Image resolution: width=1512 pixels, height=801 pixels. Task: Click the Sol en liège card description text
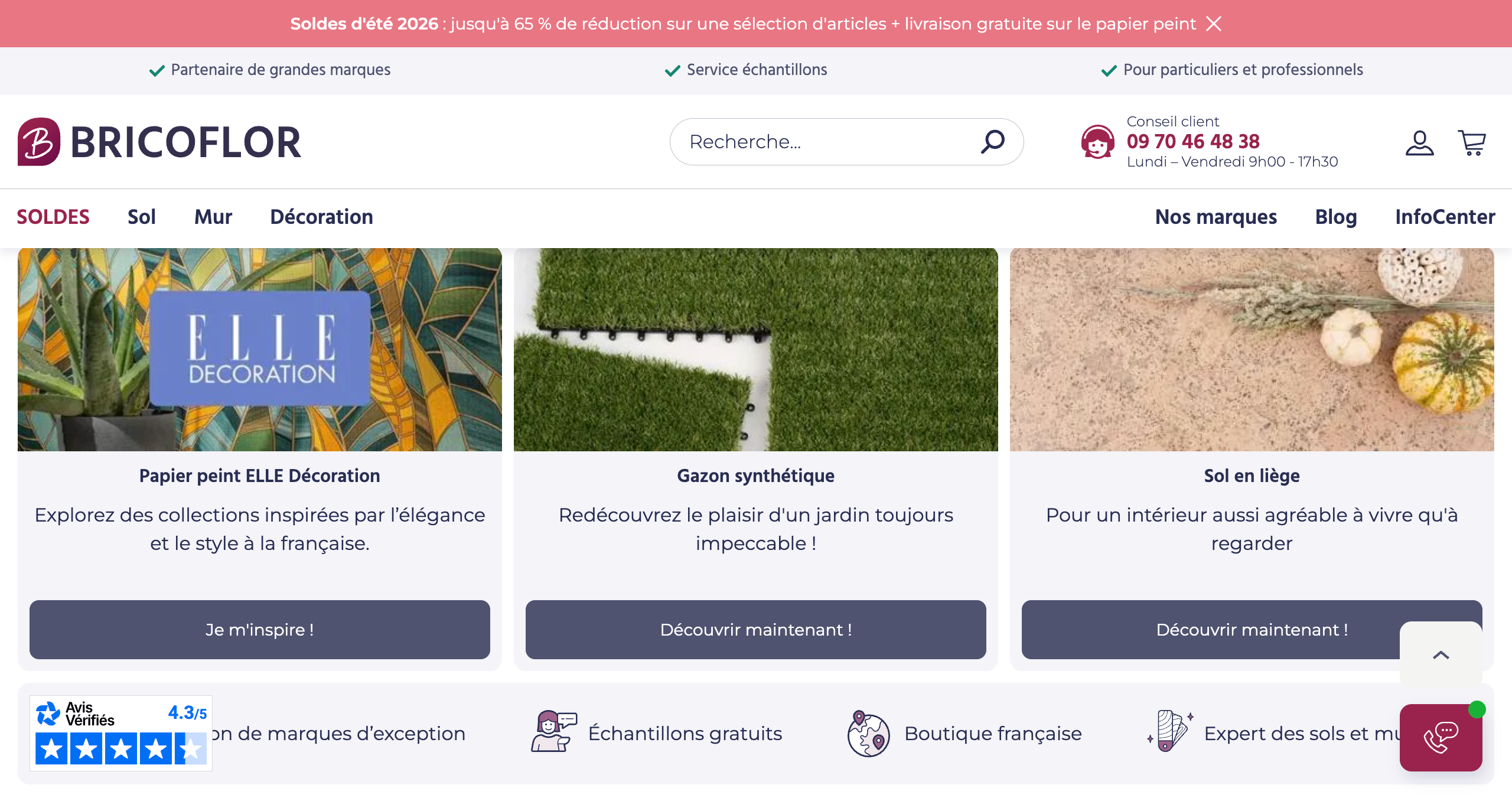(x=1252, y=529)
